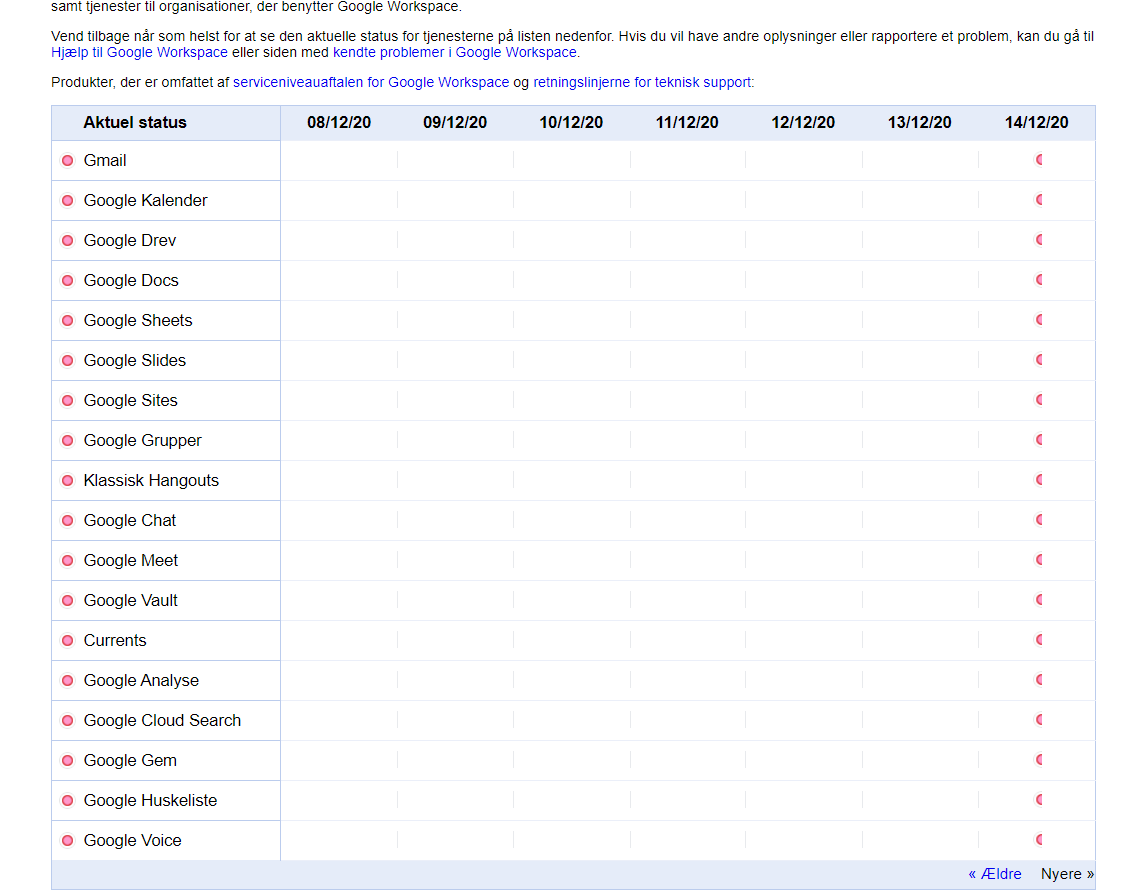1131x891 pixels.
Task: Click Google Chat current status dot
Action: coord(68,521)
